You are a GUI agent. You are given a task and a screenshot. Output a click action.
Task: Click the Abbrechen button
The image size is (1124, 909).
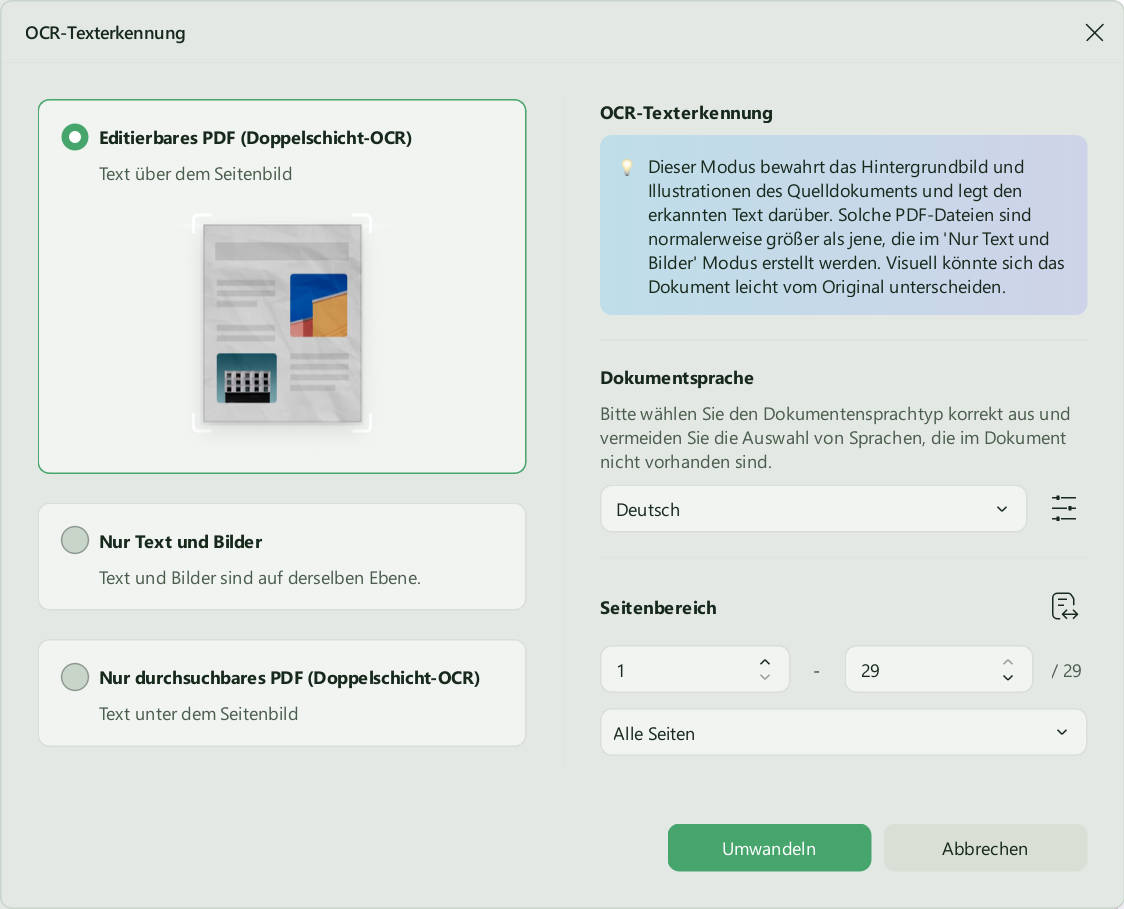coord(985,848)
